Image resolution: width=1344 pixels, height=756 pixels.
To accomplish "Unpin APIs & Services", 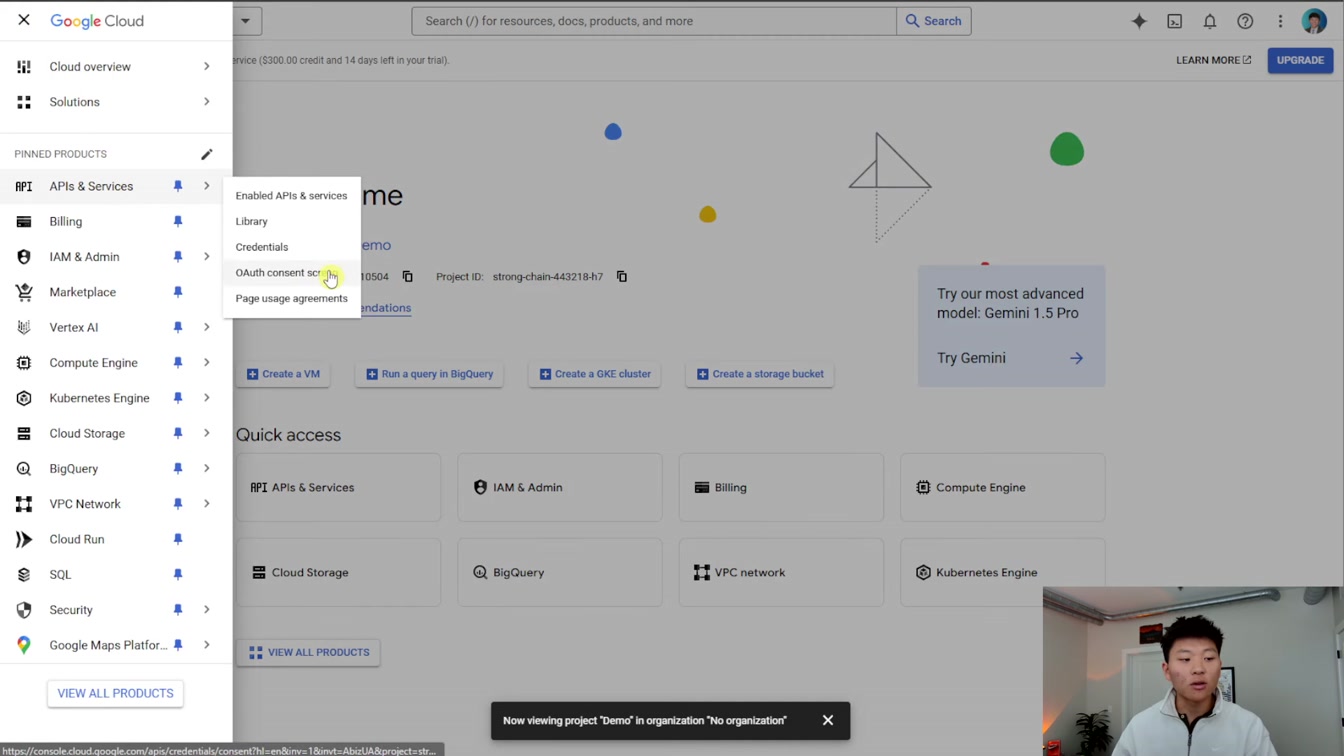I will (178, 186).
